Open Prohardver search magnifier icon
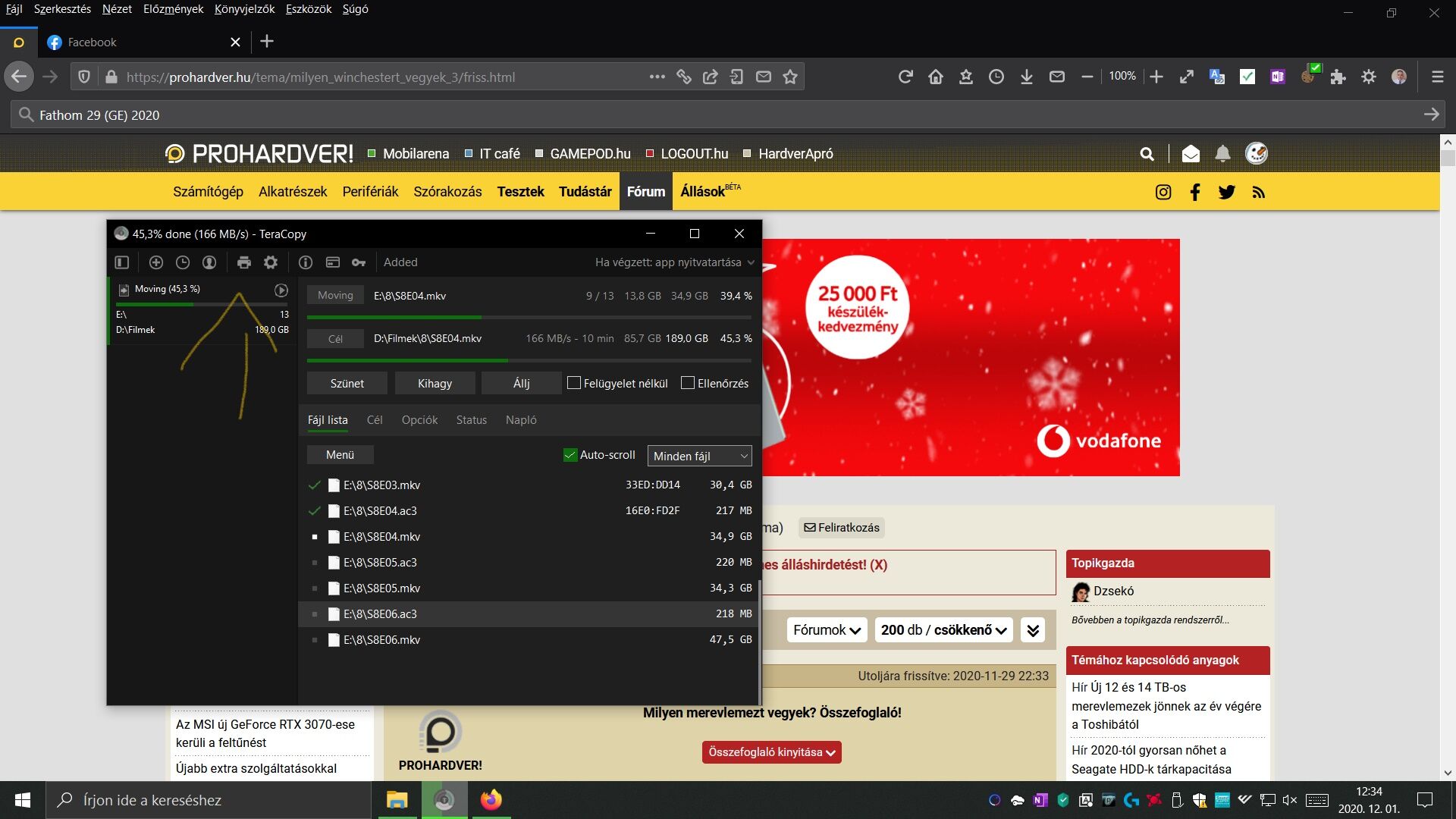Screen dimensions: 1456x819 coord(1147,154)
